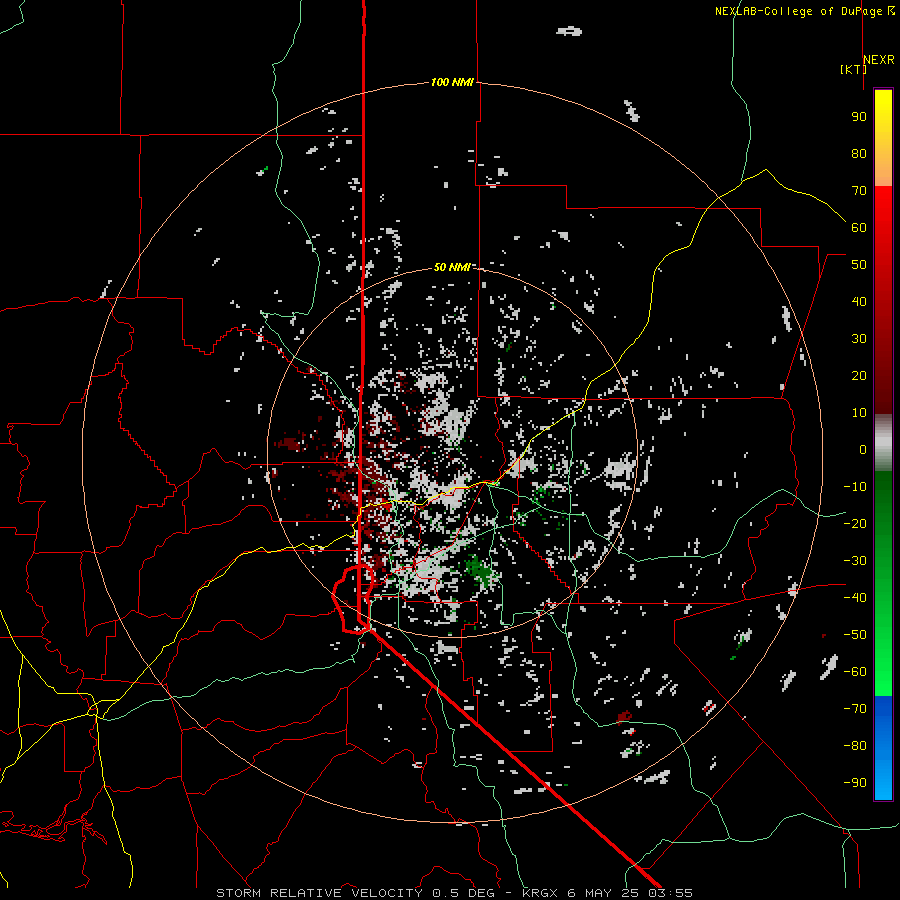The image size is (900, 900).
Task: Click the [KT] units label
Action: (853, 69)
